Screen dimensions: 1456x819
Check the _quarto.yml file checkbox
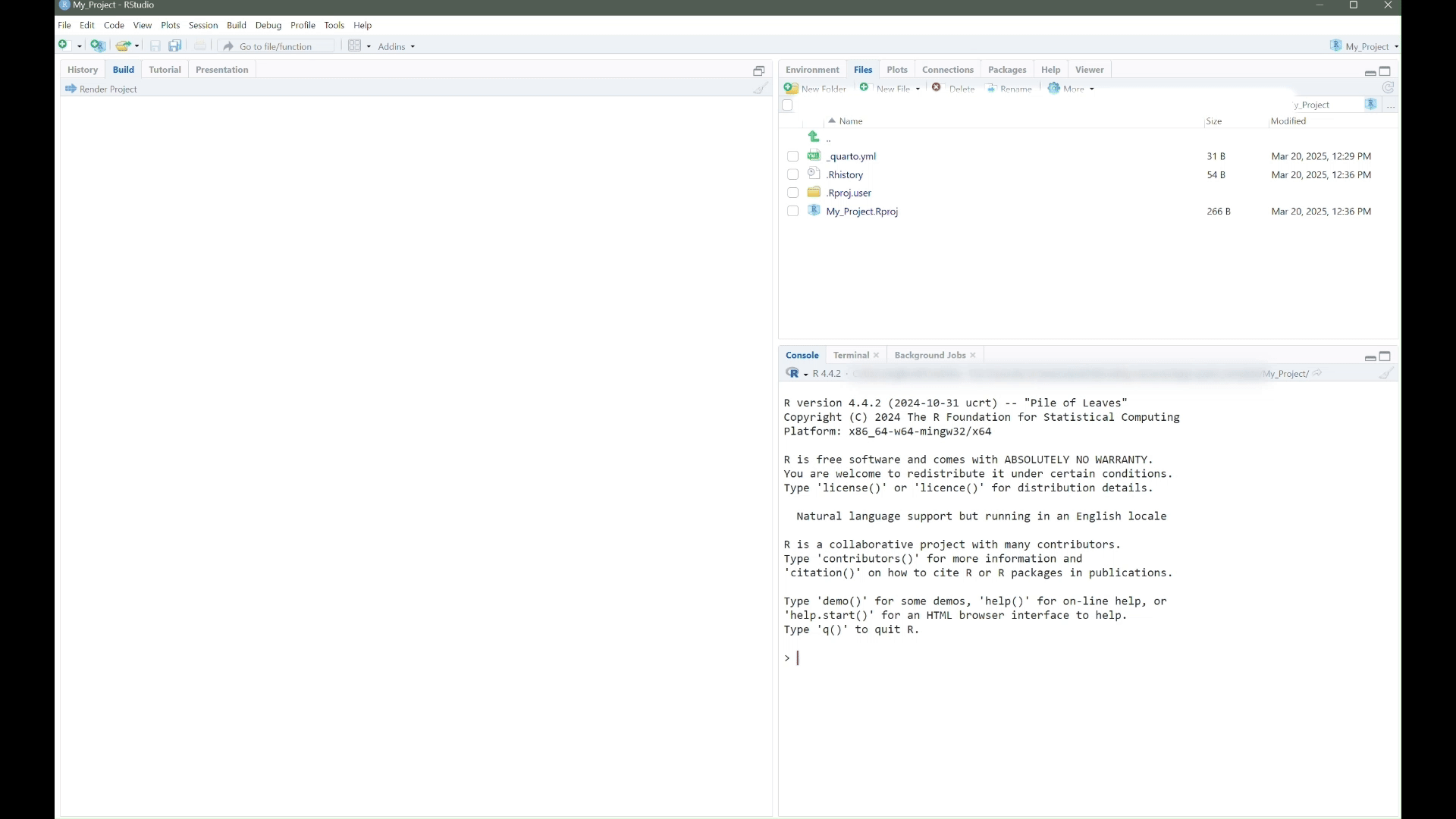[x=792, y=157]
